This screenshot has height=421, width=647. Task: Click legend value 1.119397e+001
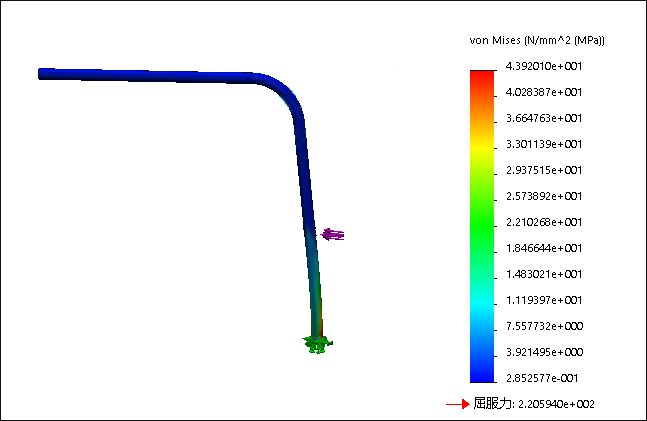(x=544, y=300)
